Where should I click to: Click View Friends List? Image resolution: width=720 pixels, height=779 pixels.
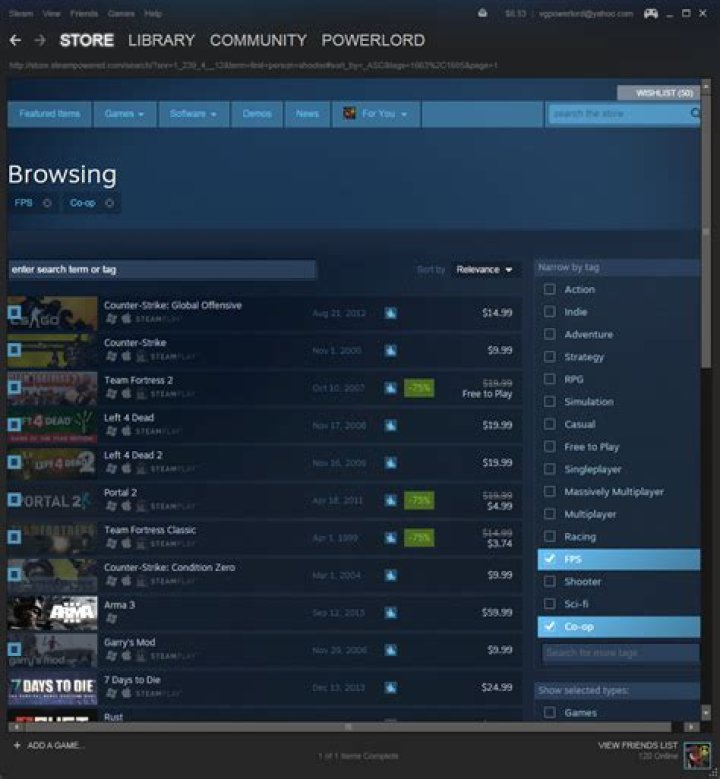pos(638,745)
